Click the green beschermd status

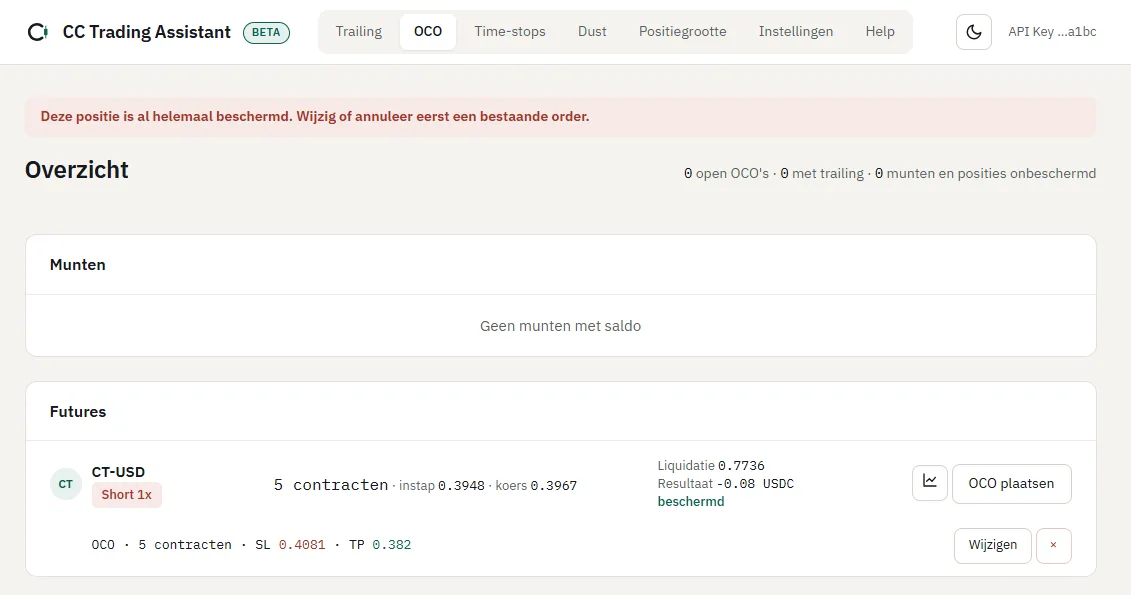tap(691, 502)
